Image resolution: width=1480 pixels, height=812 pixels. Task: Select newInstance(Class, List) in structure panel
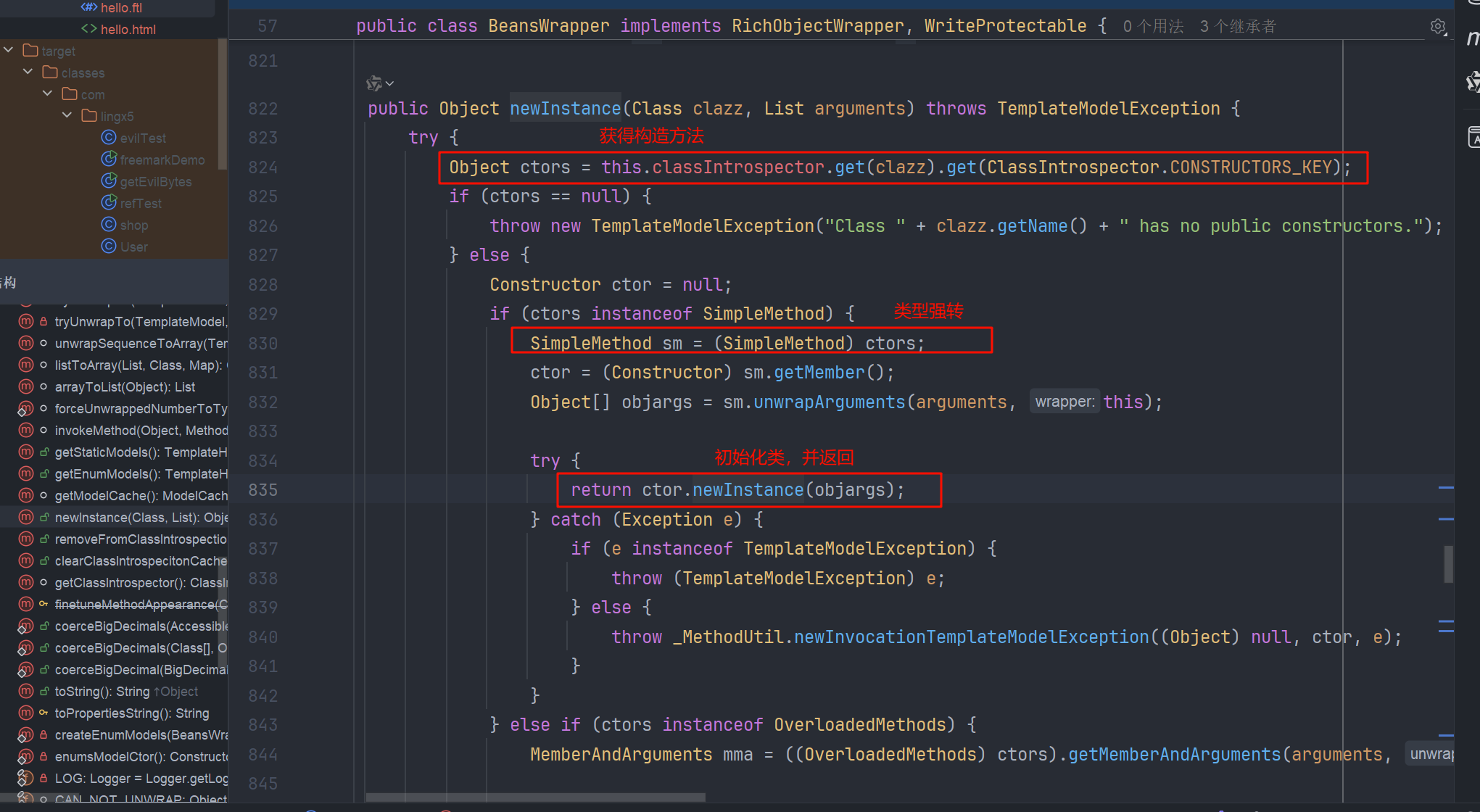(x=141, y=518)
